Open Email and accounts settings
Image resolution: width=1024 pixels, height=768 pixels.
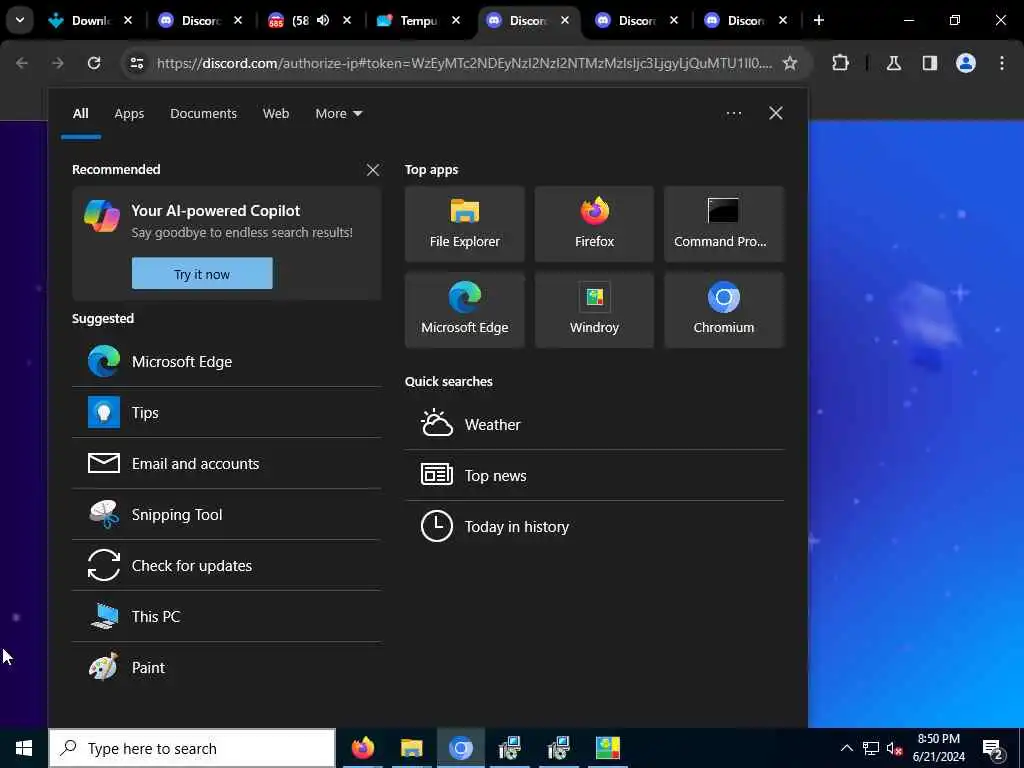(x=226, y=464)
